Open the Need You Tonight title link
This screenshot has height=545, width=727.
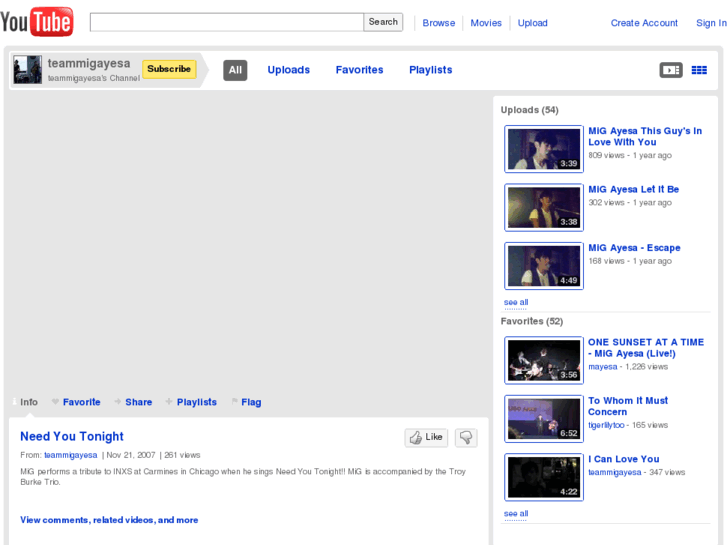coord(72,436)
